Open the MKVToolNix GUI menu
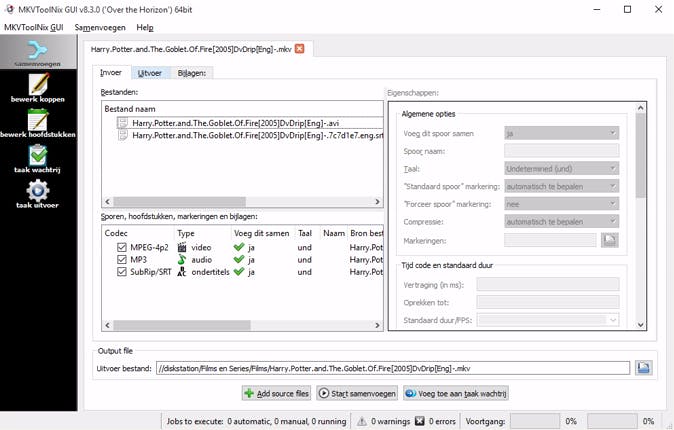 [34, 28]
